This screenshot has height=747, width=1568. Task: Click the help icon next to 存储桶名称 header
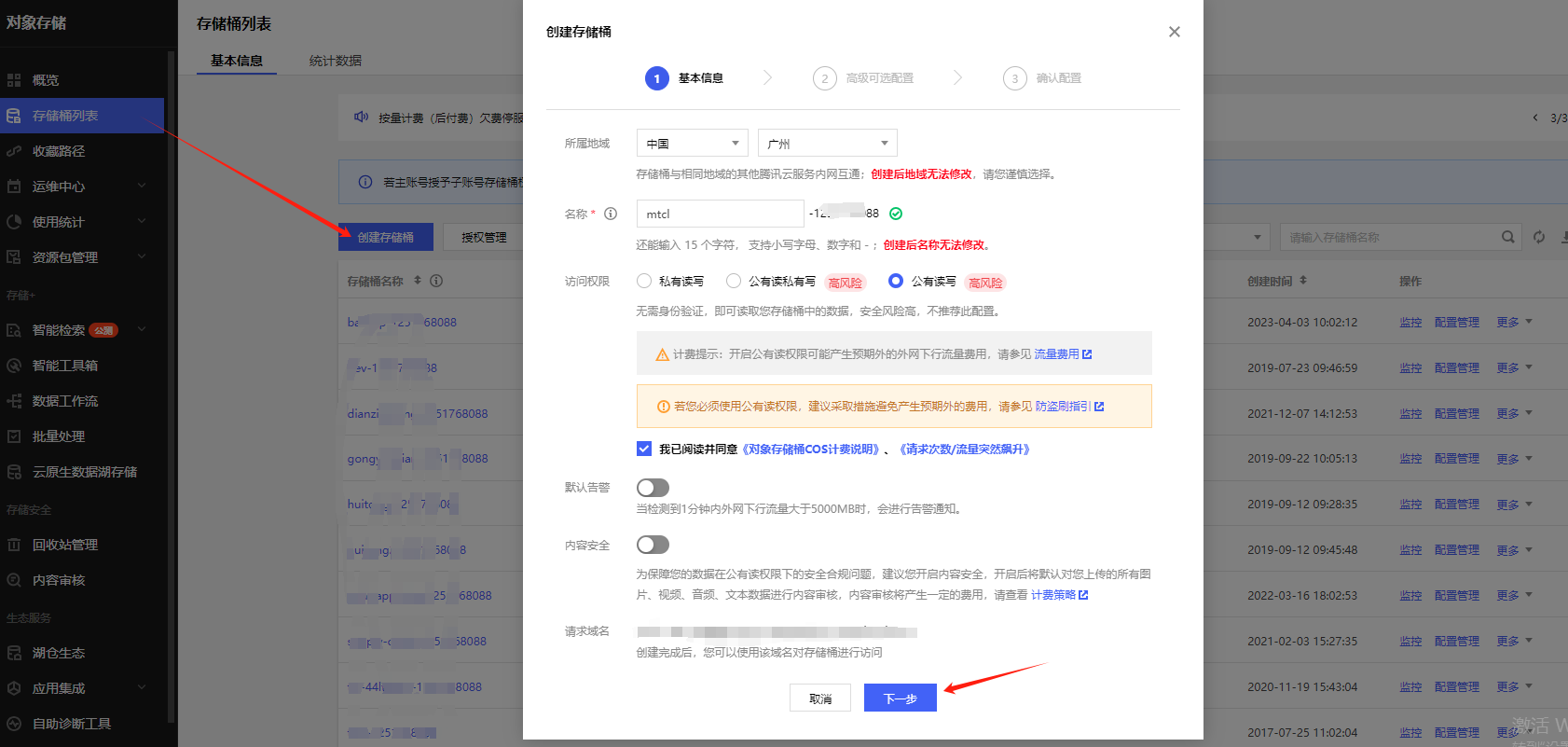click(436, 281)
